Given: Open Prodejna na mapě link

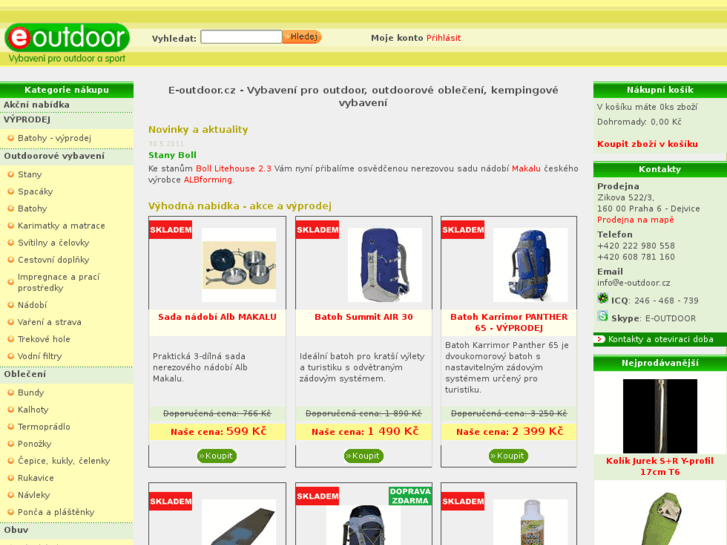Looking at the screenshot, I should (x=635, y=220).
